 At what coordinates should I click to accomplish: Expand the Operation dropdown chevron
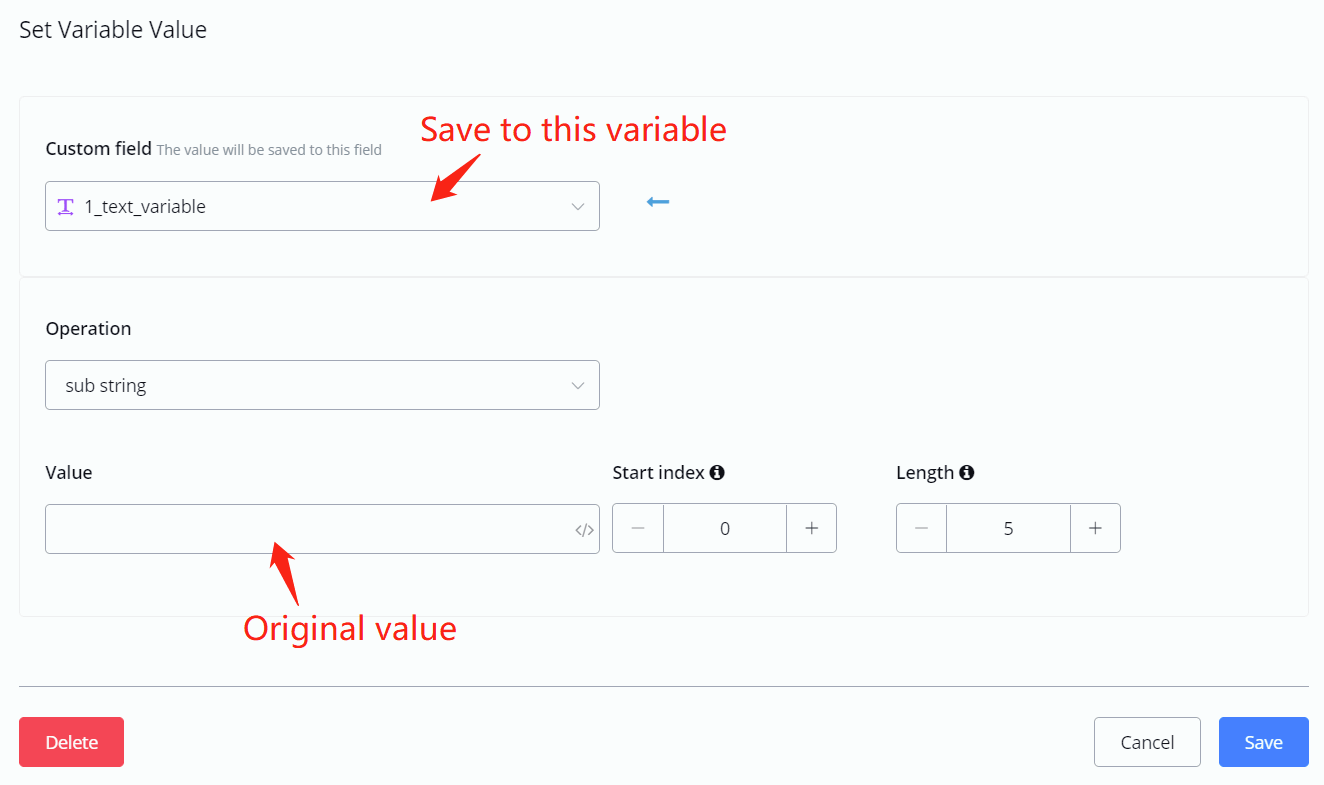577,385
